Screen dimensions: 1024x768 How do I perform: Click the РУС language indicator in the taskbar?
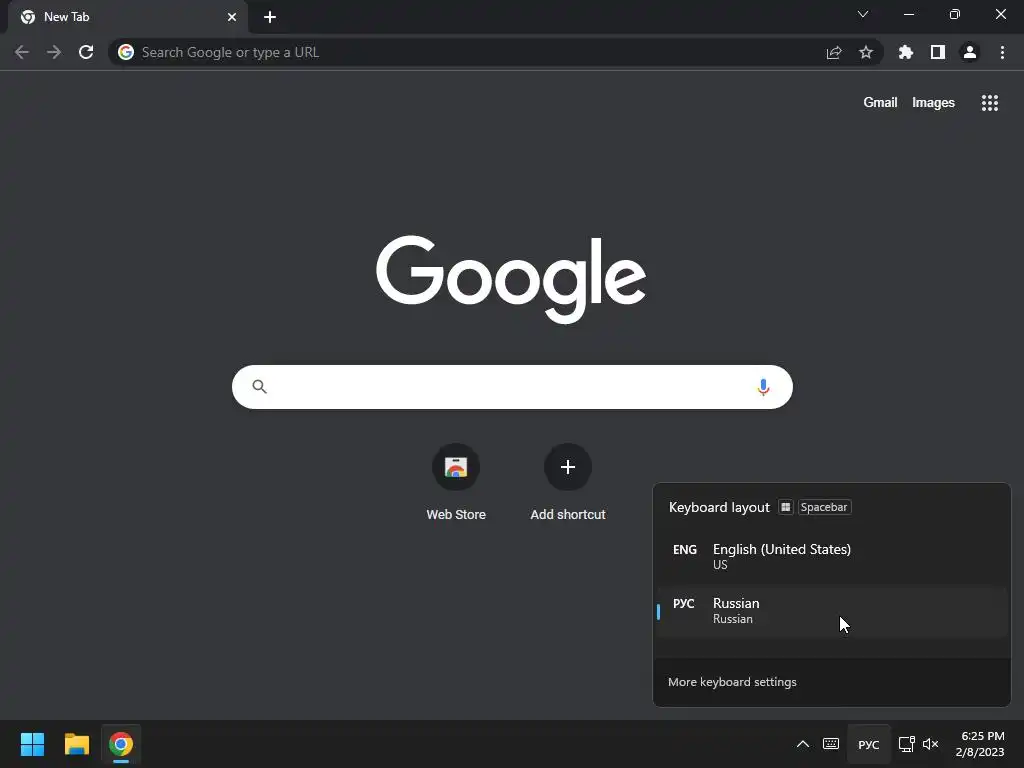click(869, 744)
